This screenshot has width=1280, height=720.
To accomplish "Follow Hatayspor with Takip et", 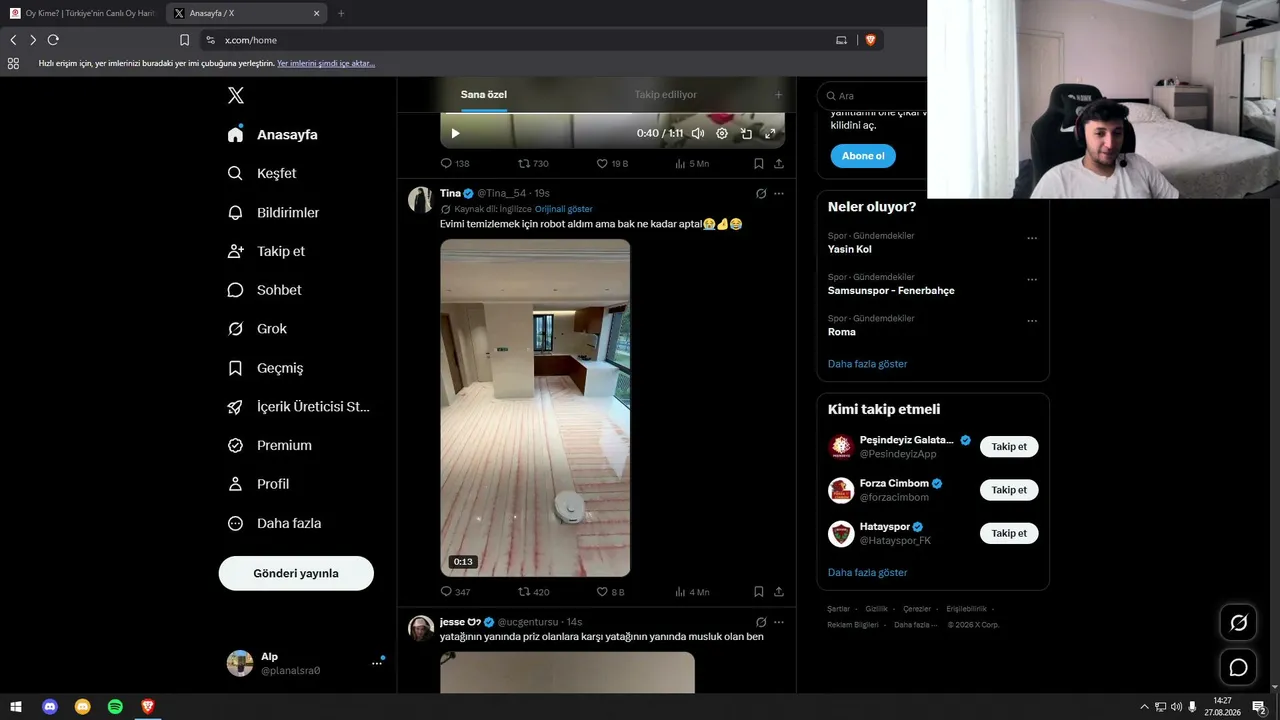I will click(x=1009, y=533).
